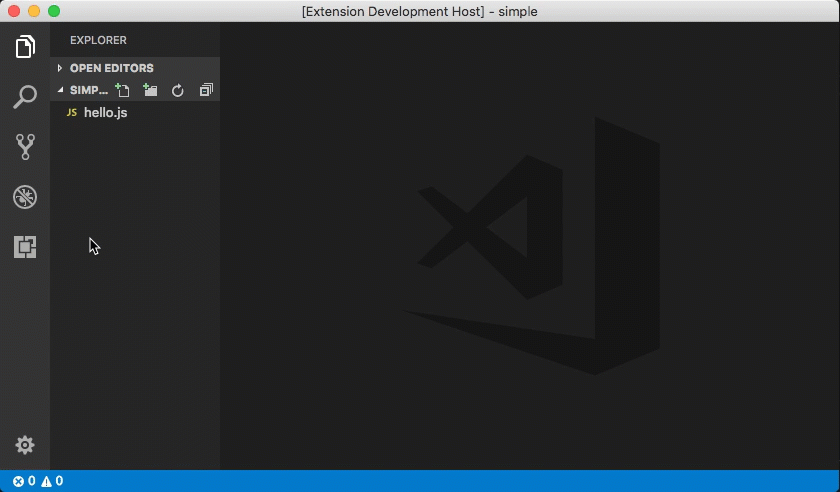Image resolution: width=840 pixels, height=492 pixels.
Task: Click the New Folder icon
Action: click(151, 90)
